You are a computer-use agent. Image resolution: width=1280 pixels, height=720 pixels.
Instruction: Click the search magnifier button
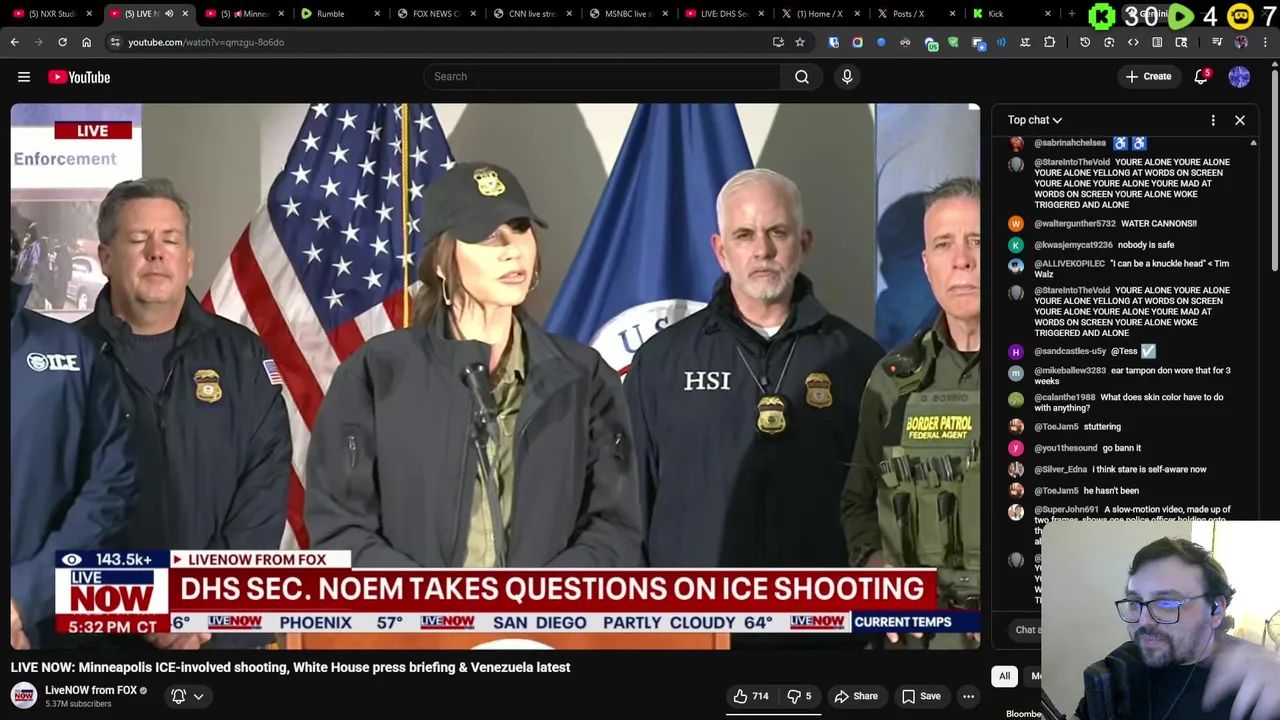[x=802, y=77]
